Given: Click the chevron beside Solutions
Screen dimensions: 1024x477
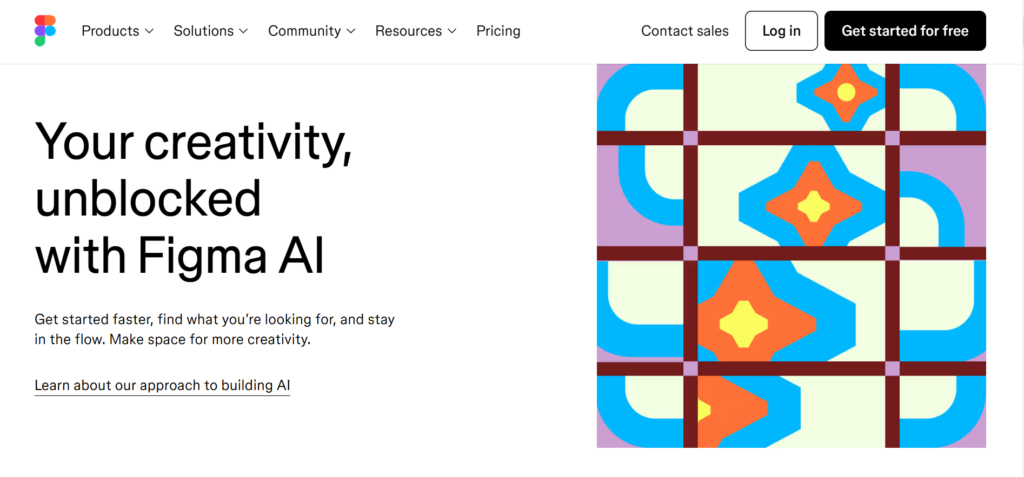Looking at the screenshot, I should 244,31.
